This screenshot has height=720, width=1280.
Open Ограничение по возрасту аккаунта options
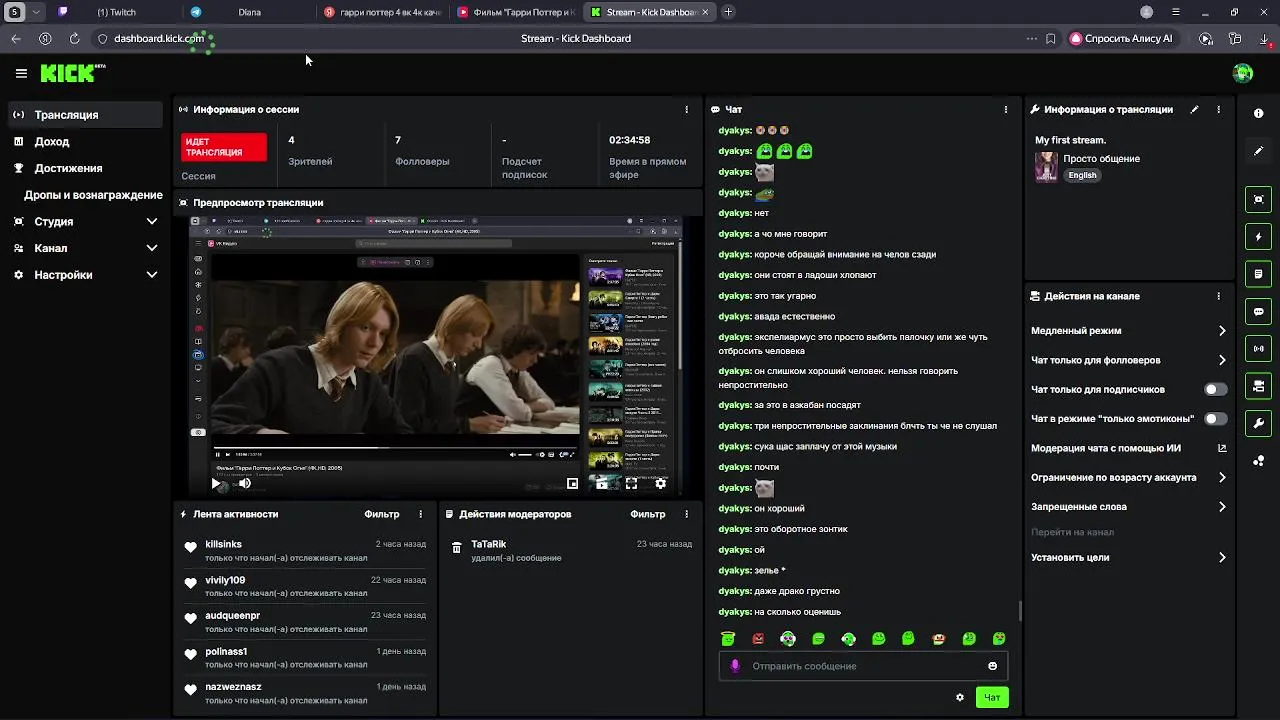coord(1128,478)
